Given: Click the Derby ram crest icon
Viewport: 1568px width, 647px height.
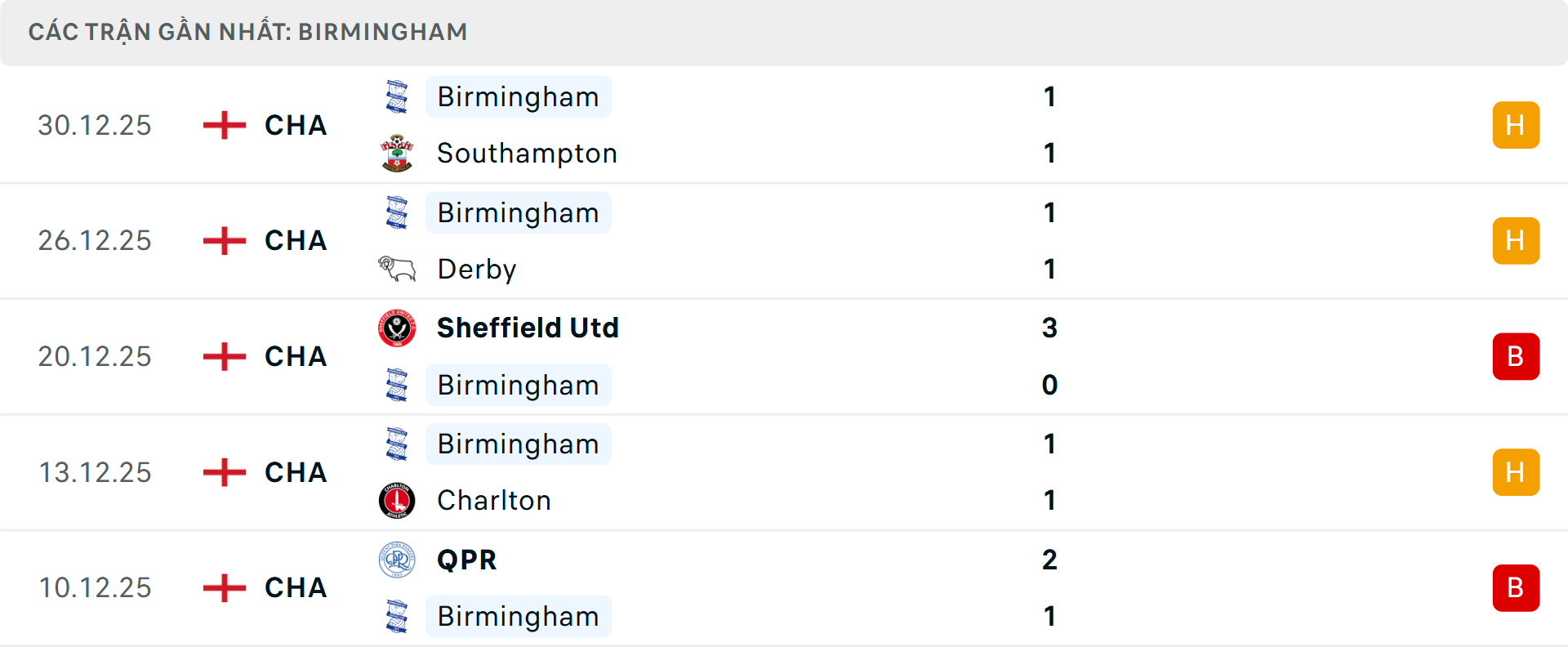Looking at the screenshot, I should (x=397, y=269).
